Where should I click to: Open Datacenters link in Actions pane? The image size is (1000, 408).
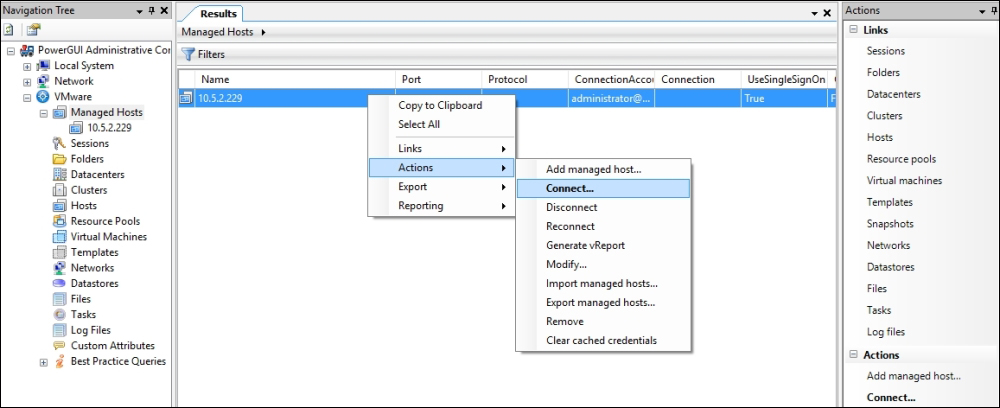pyautogui.click(x=893, y=94)
